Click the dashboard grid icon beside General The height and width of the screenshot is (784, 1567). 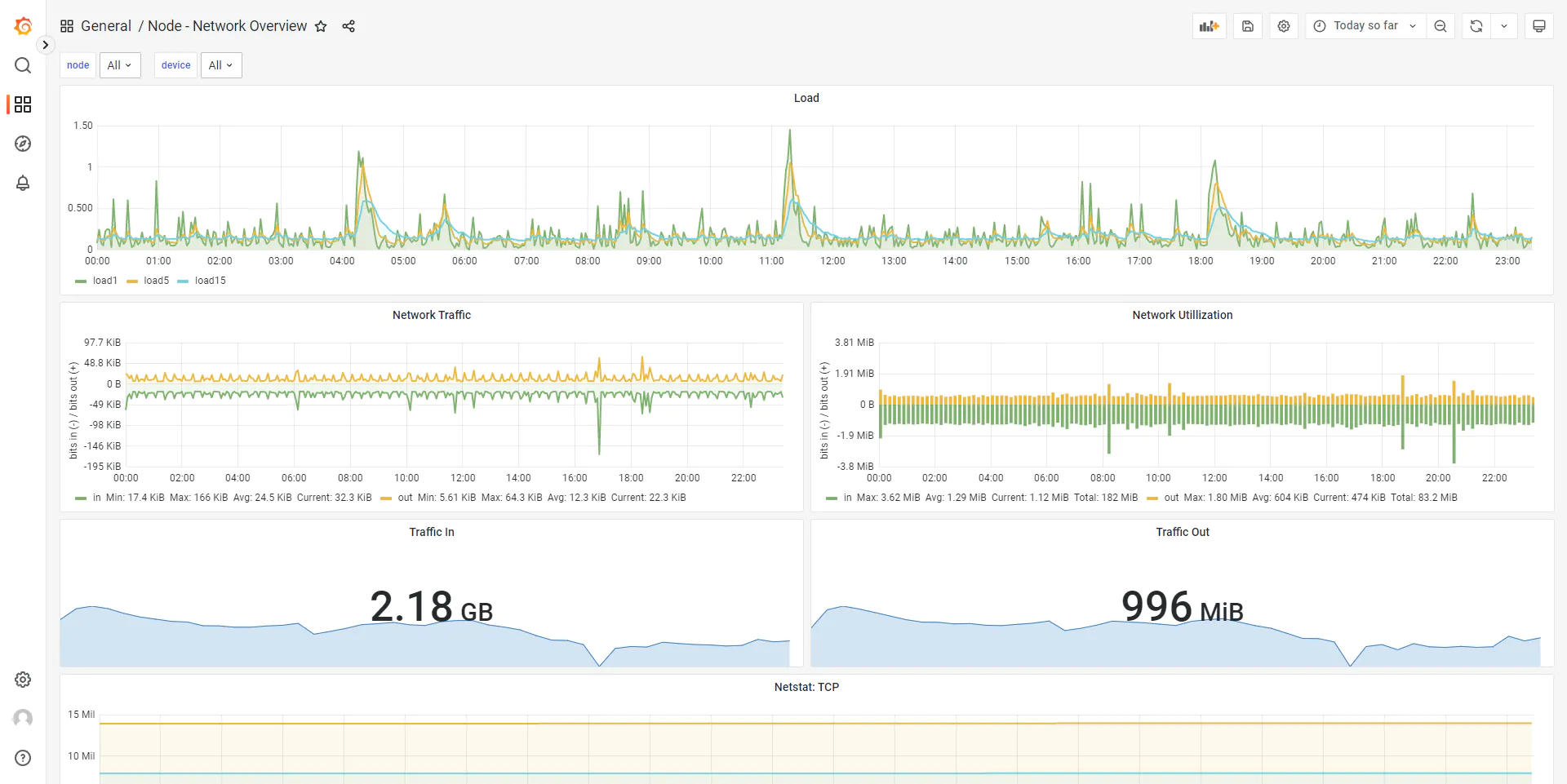pos(67,26)
